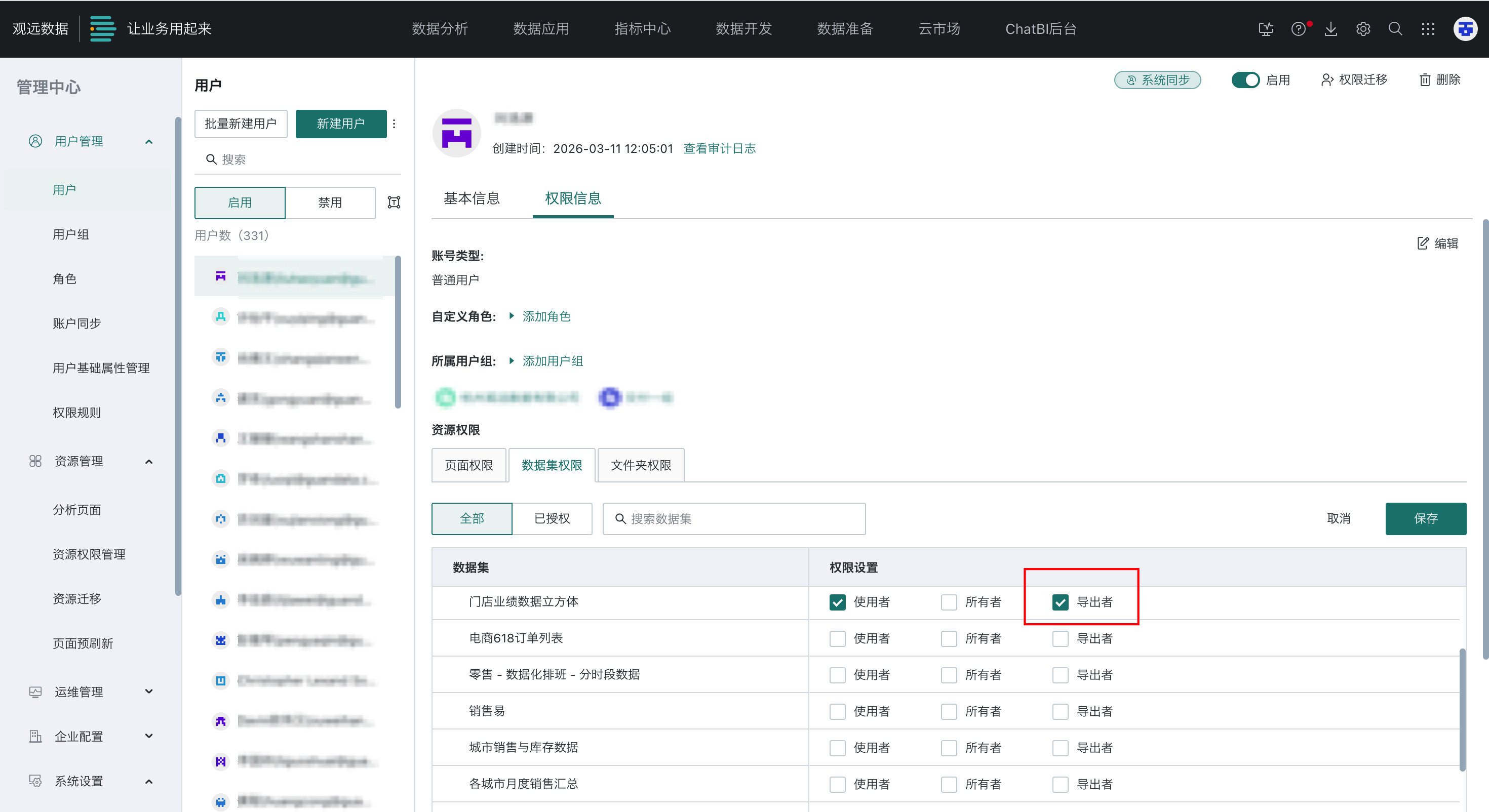Expand the 运维管理 sidebar section
1489x812 pixels.
148,691
